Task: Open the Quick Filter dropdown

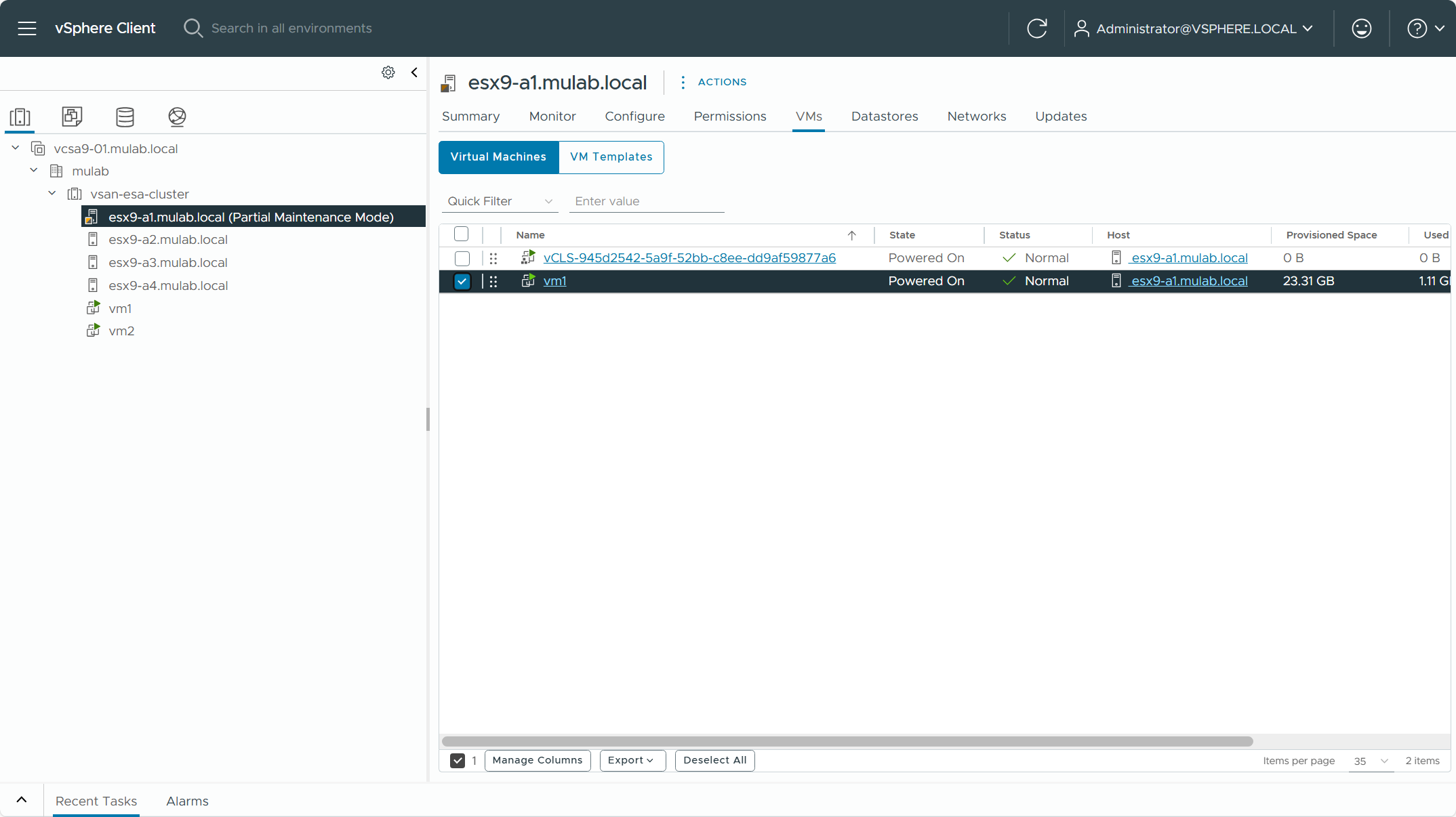Action: tap(500, 201)
